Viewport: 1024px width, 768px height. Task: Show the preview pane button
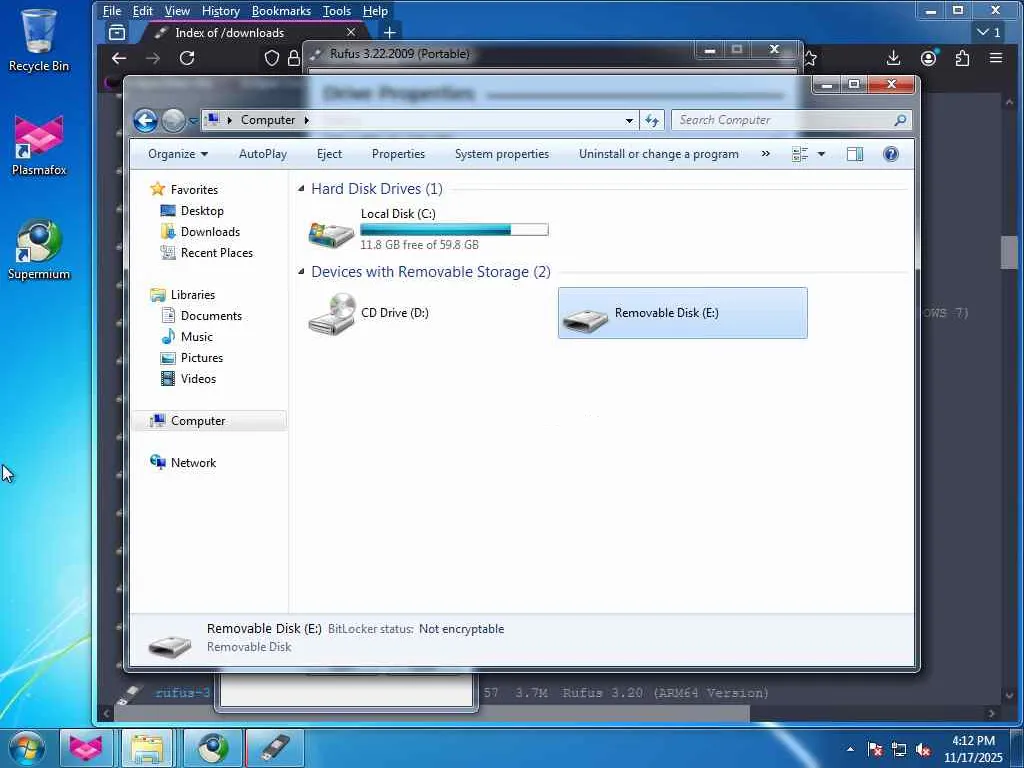click(855, 154)
